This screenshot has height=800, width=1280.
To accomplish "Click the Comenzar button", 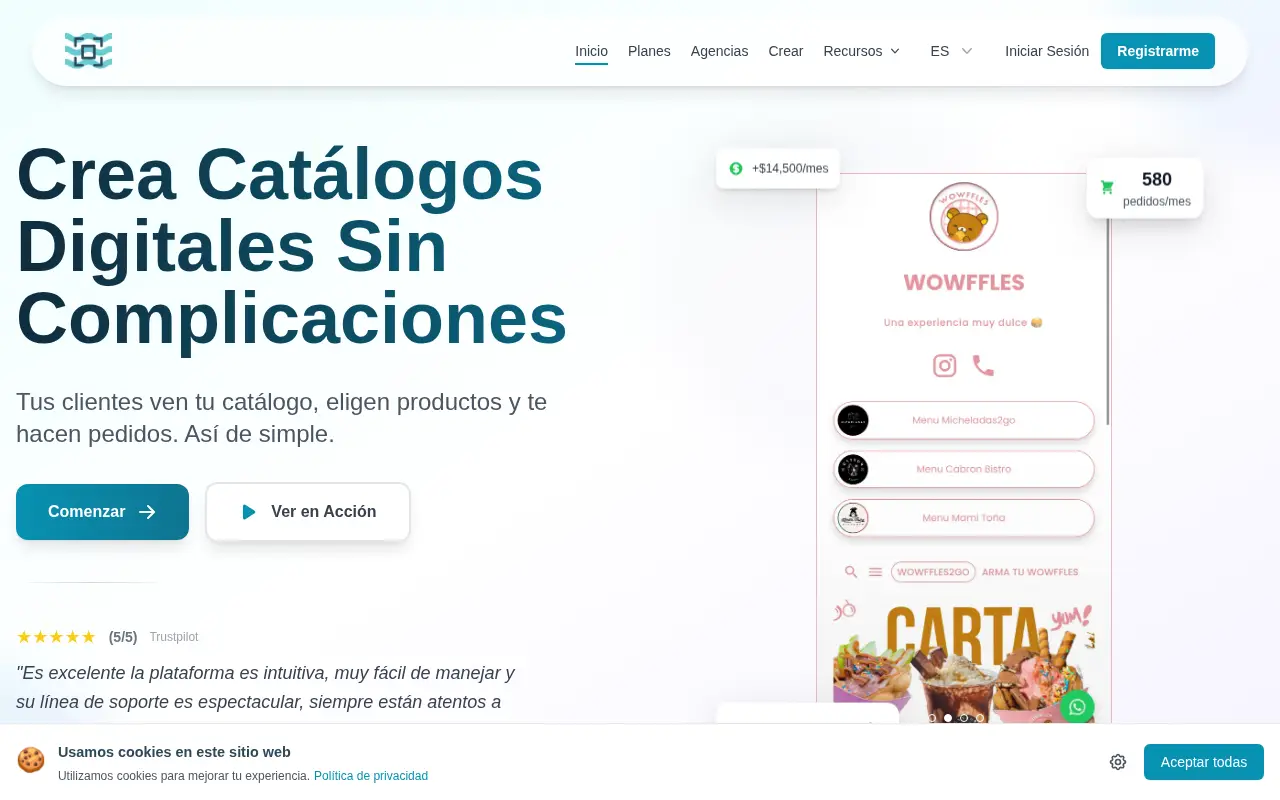I will click(x=102, y=512).
